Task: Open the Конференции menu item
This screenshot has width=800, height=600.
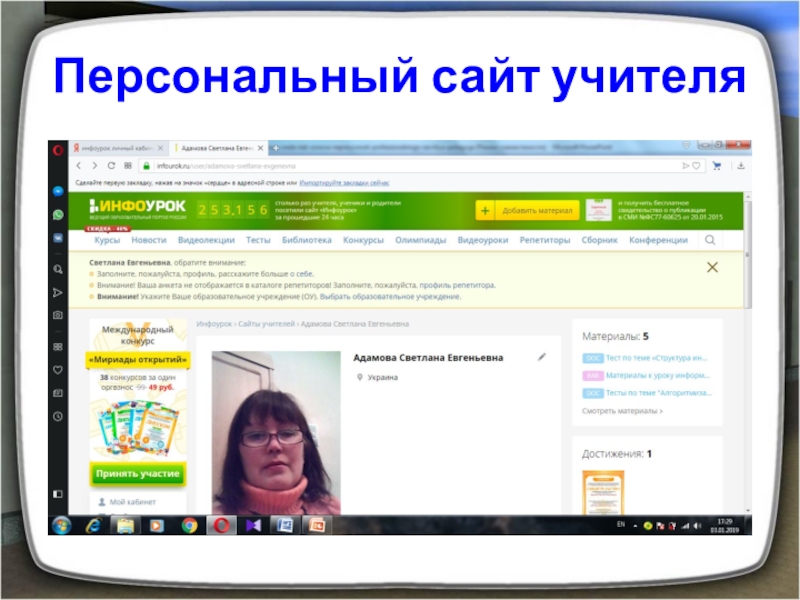Action: tap(658, 240)
